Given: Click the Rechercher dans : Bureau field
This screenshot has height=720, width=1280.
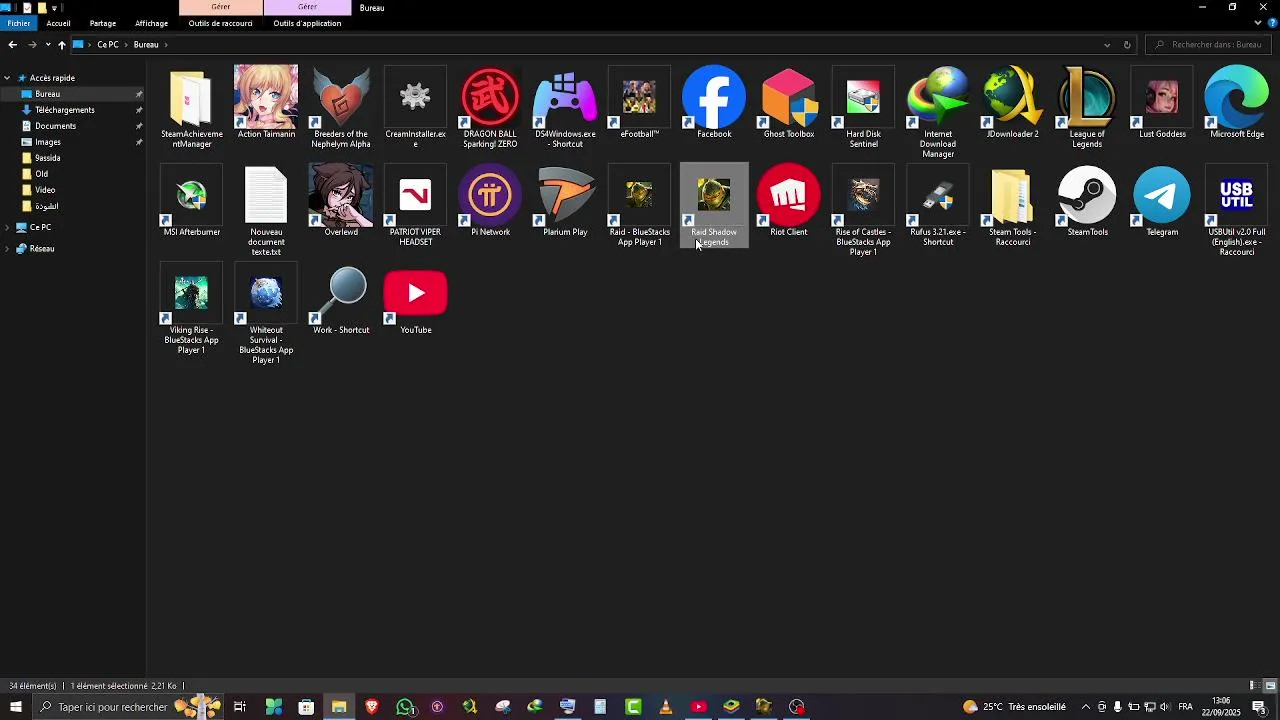Looking at the screenshot, I should [1209, 45].
